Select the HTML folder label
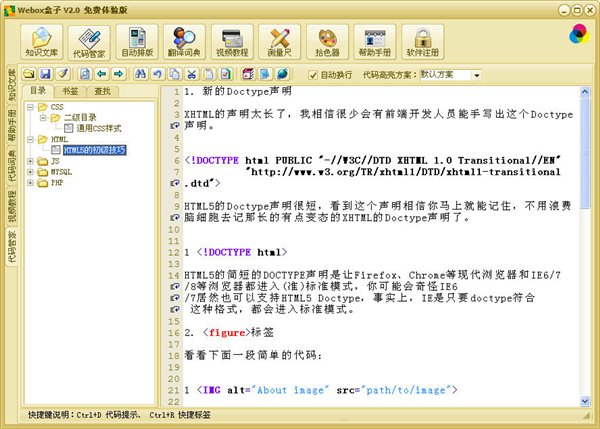This screenshot has width=600, height=429. pos(59,139)
